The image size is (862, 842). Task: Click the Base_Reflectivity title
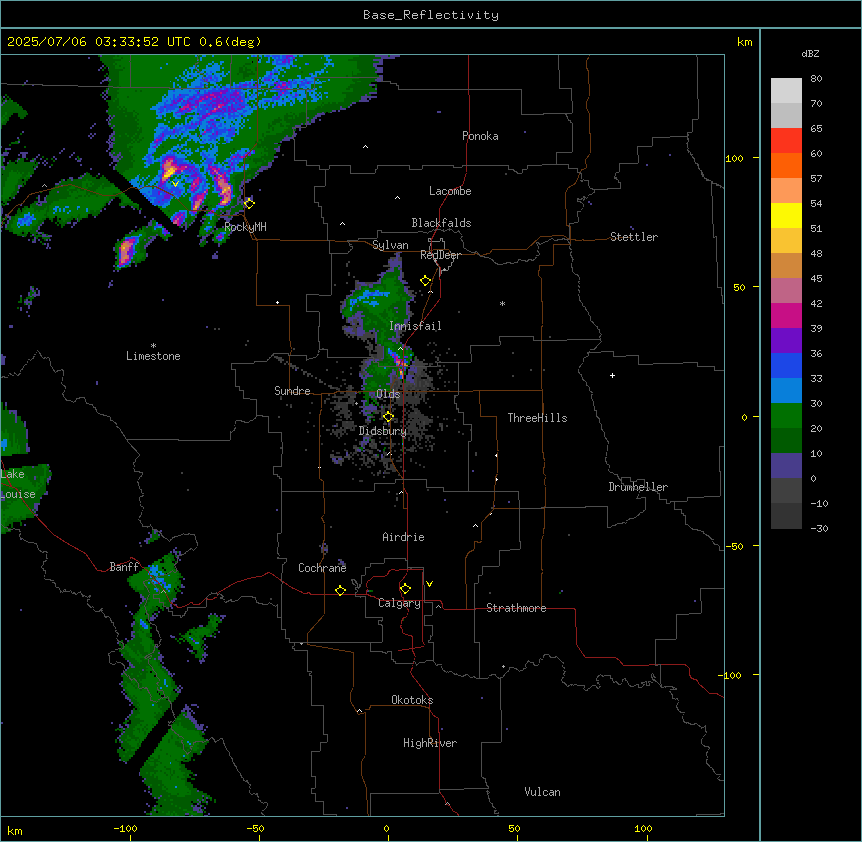431,15
